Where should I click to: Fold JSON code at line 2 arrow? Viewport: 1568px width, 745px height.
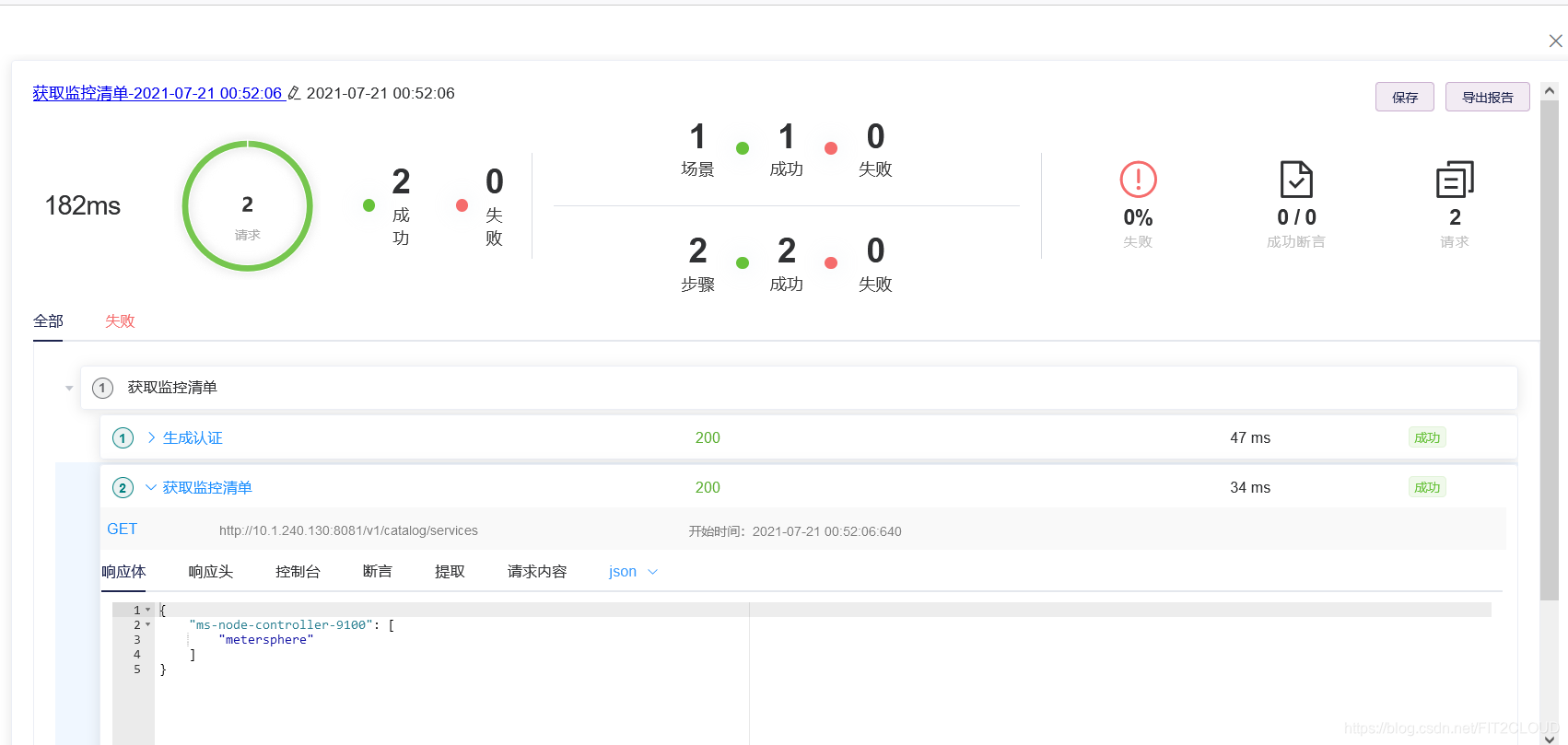point(147,624)
